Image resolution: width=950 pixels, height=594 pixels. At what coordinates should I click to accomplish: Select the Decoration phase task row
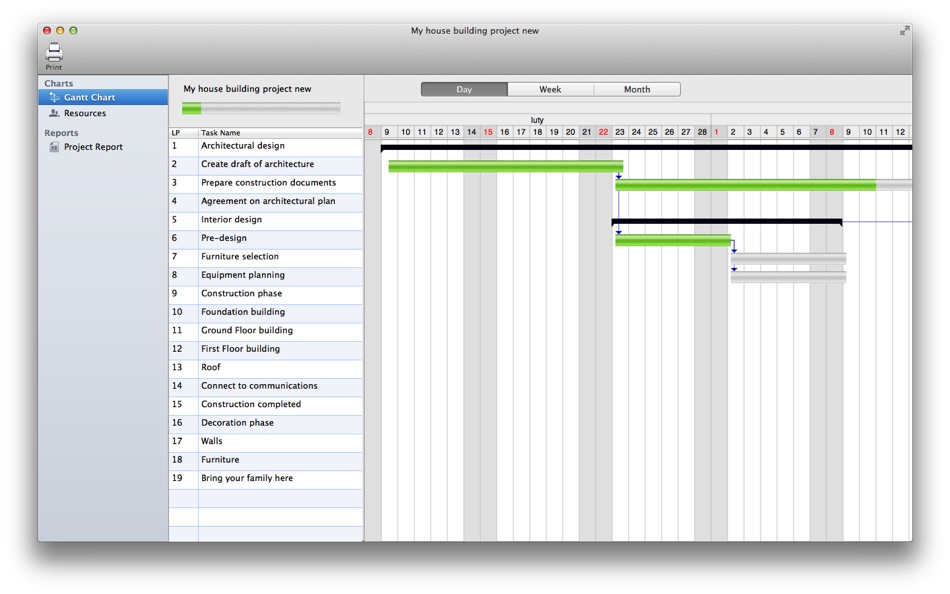(x=266, y=423)
